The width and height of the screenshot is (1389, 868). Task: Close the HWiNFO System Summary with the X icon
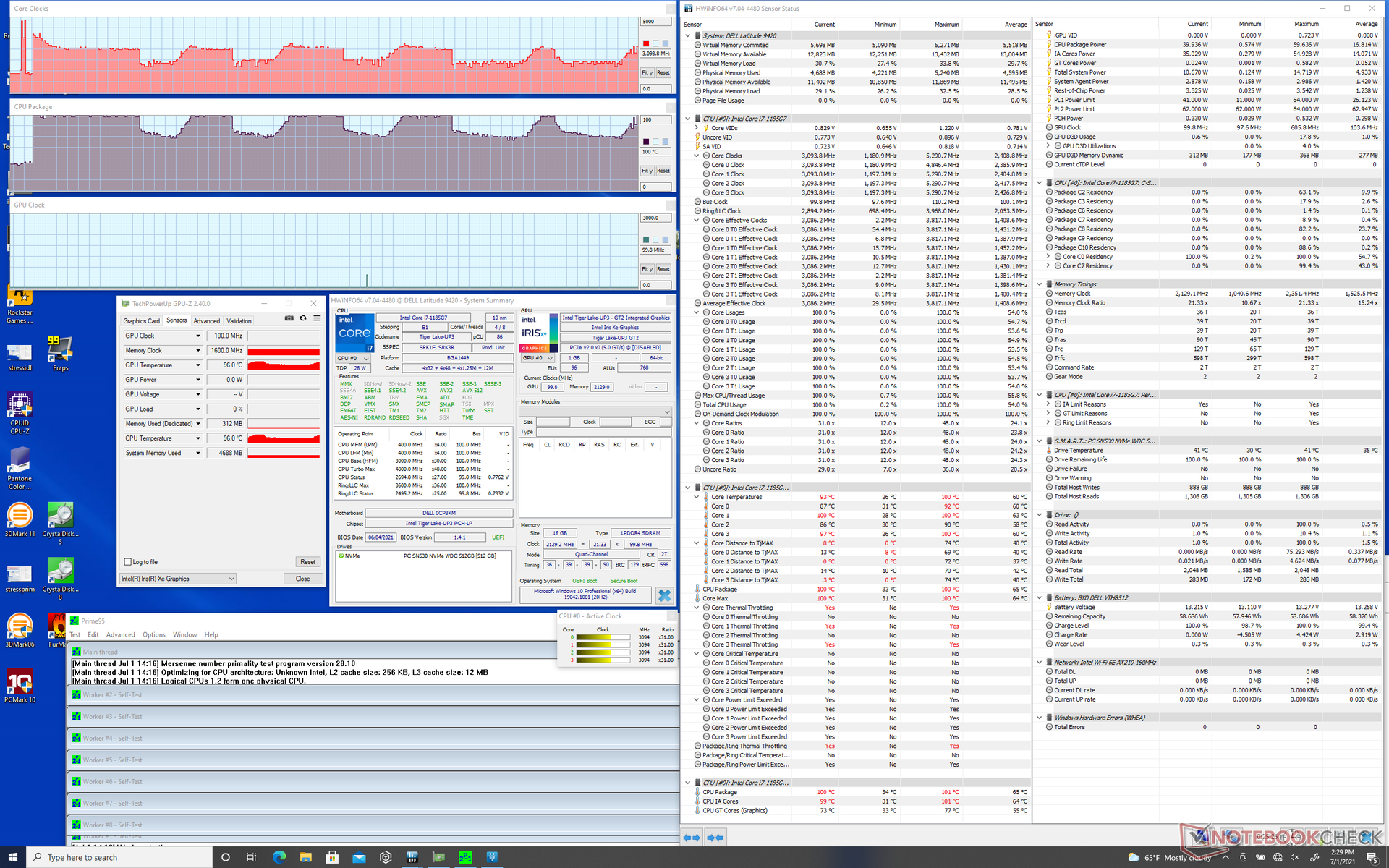point(664,595)
